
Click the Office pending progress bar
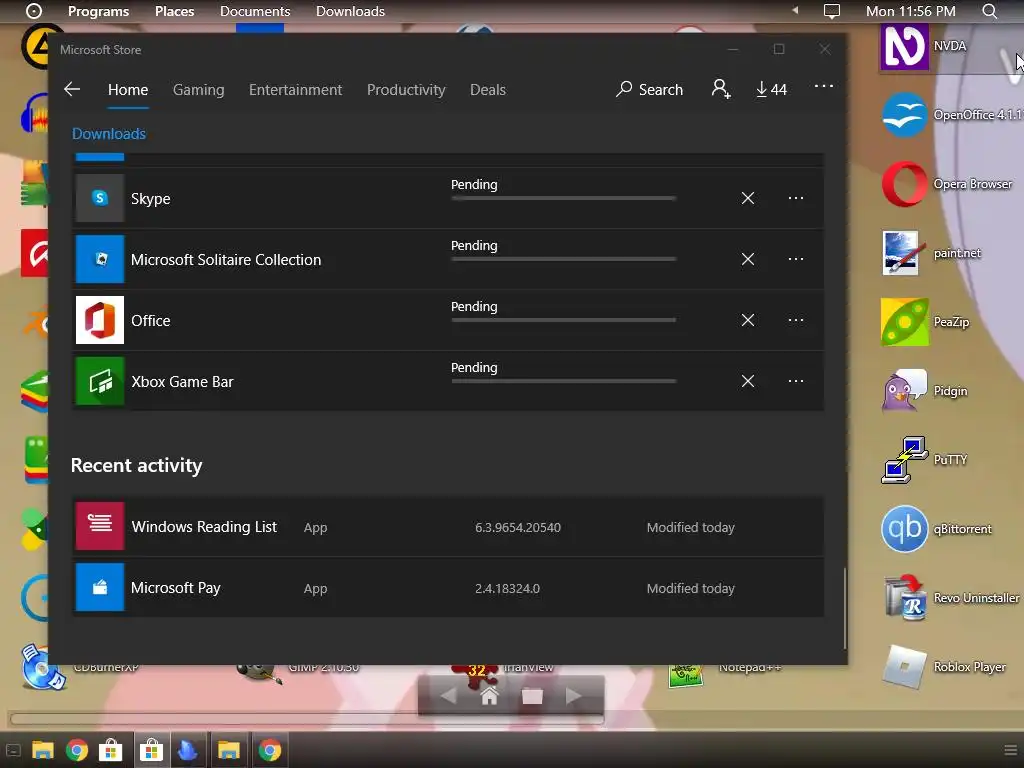click(x=564, y=320)
